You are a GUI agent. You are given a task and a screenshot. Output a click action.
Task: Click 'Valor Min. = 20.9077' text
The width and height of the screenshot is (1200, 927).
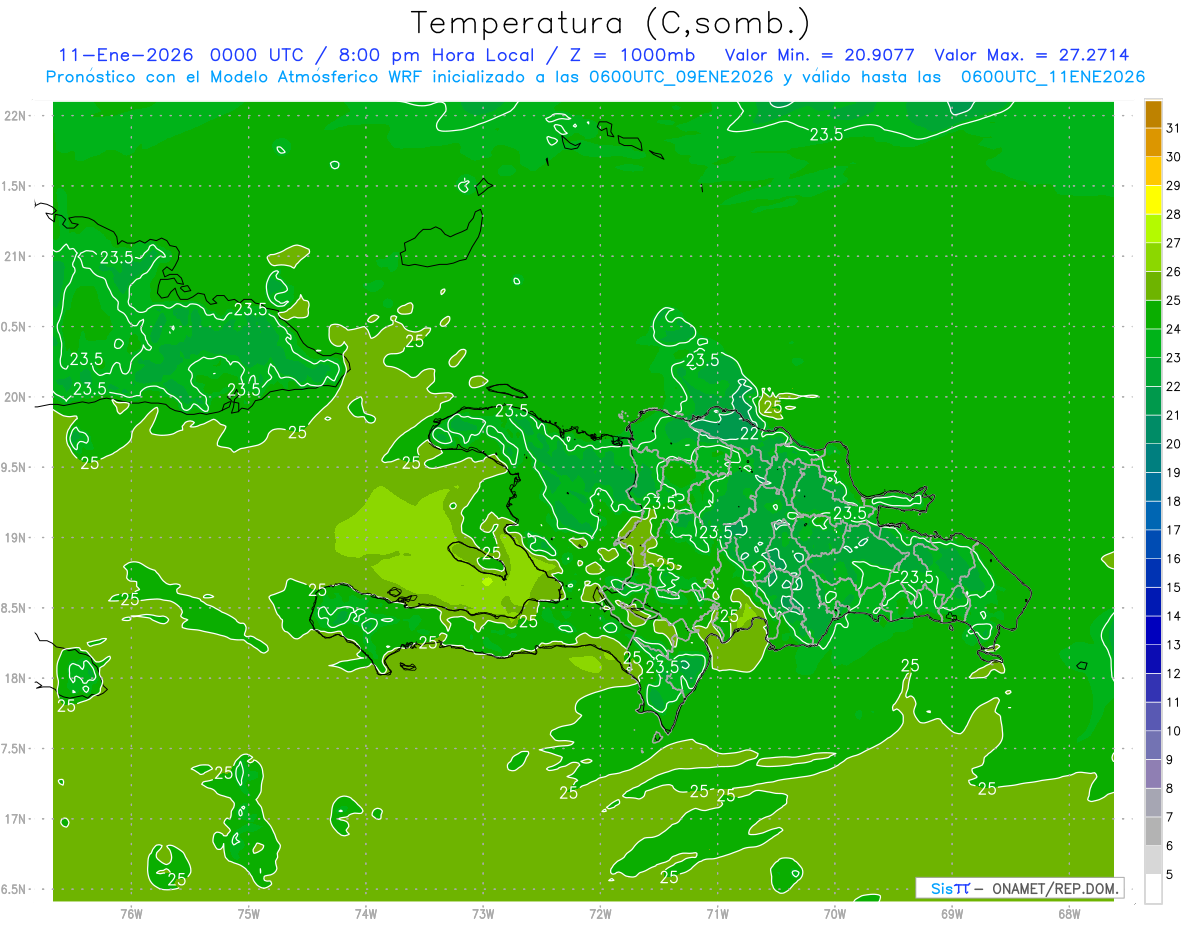coord(819,55)
